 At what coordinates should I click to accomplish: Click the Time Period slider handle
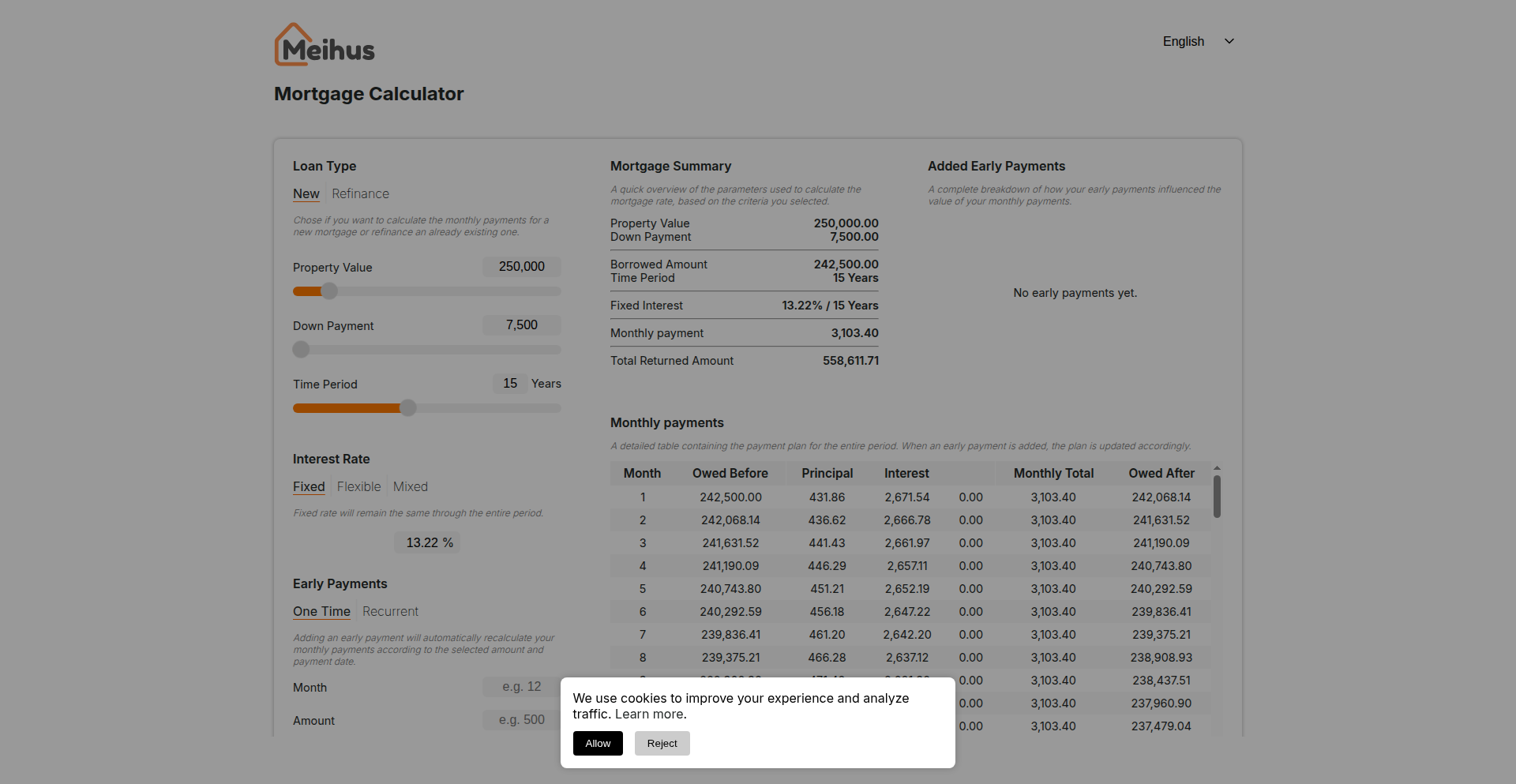coord(407,408)
